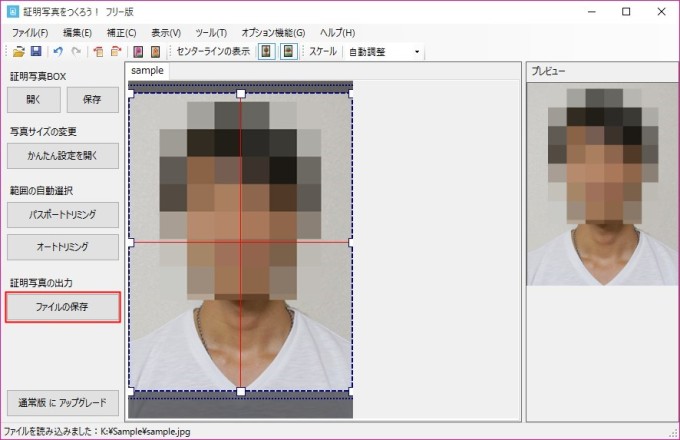Viewport: 680px width, 440px height.
Task: Open the オプション機能(G) menu
Action: click(273, 32)
